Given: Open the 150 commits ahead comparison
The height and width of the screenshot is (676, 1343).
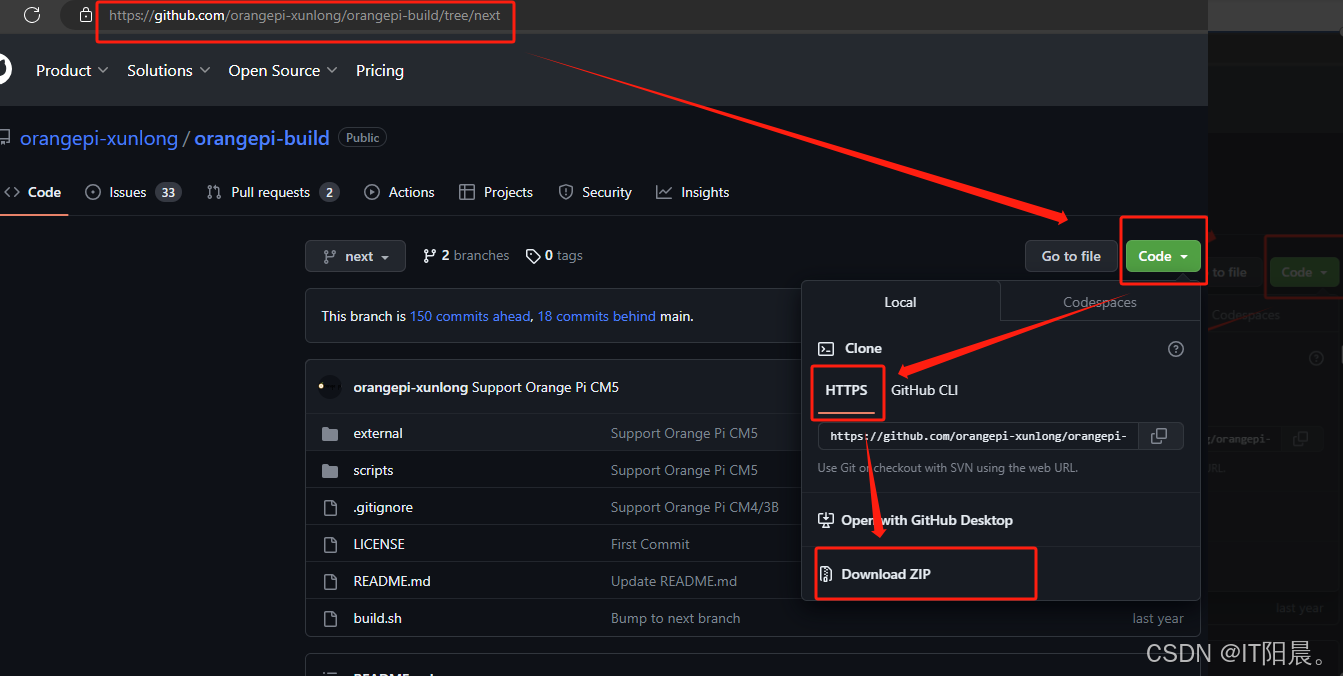Looking at the screenshot, I should coord(470,316).
